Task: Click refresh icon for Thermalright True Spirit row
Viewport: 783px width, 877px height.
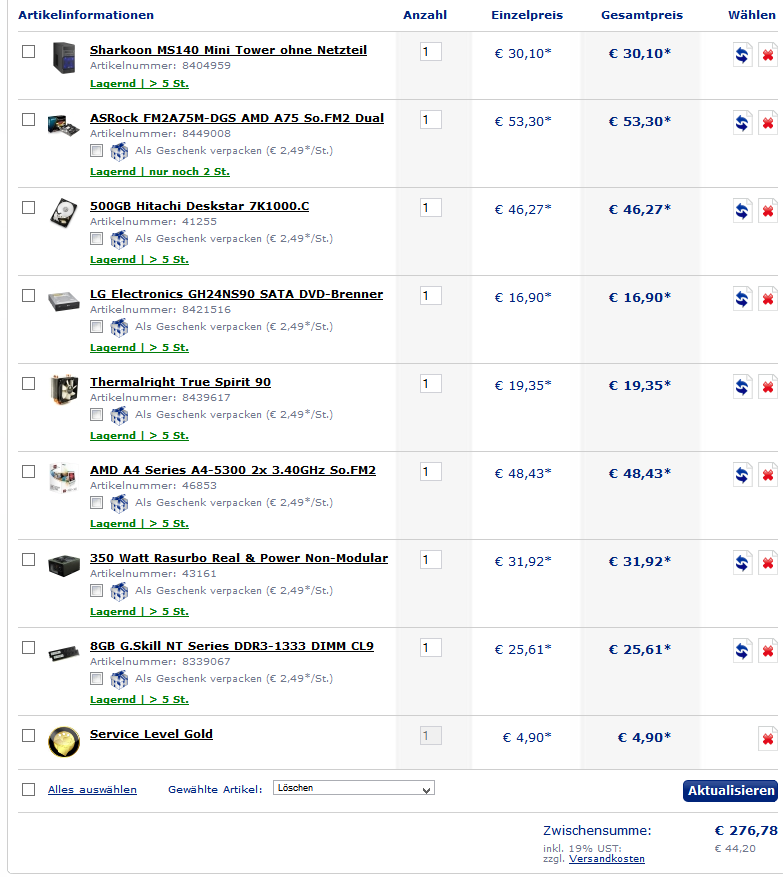Action: [x=742, y=386]
